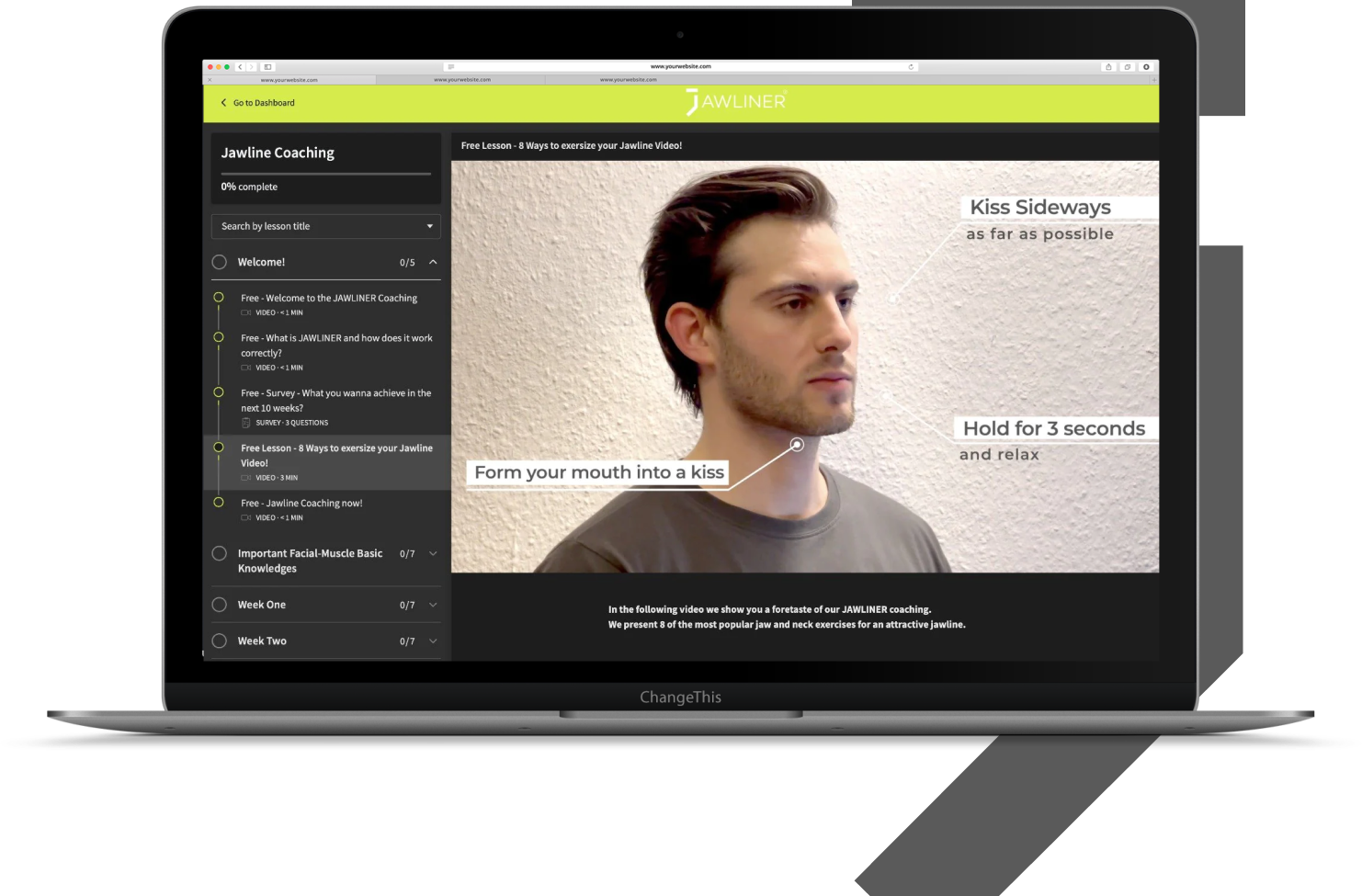
Task: Go to Dashboard link
Action: coord(264,103)
